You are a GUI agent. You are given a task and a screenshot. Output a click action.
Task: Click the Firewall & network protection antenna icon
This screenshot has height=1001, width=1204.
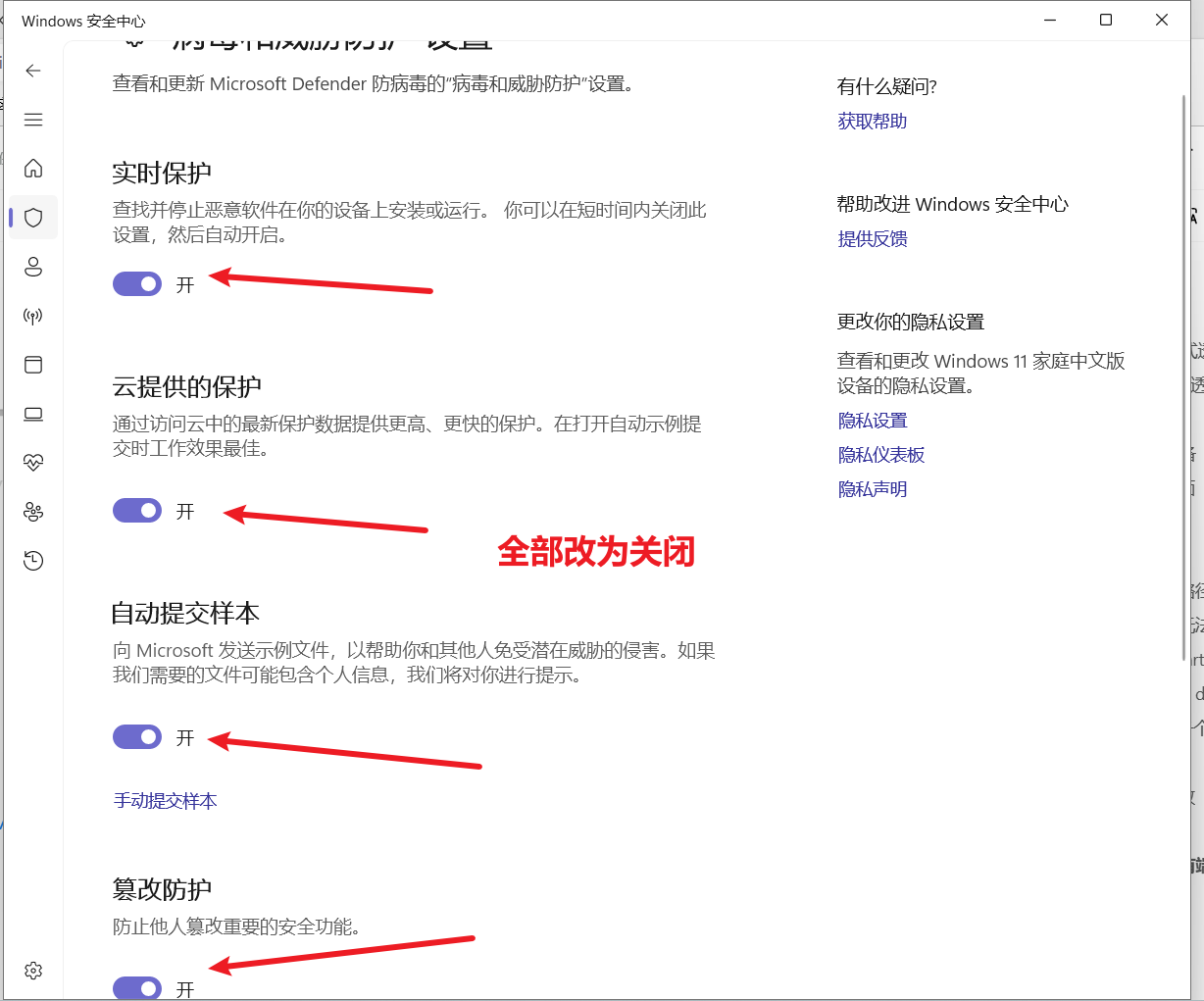coord(32,316)
